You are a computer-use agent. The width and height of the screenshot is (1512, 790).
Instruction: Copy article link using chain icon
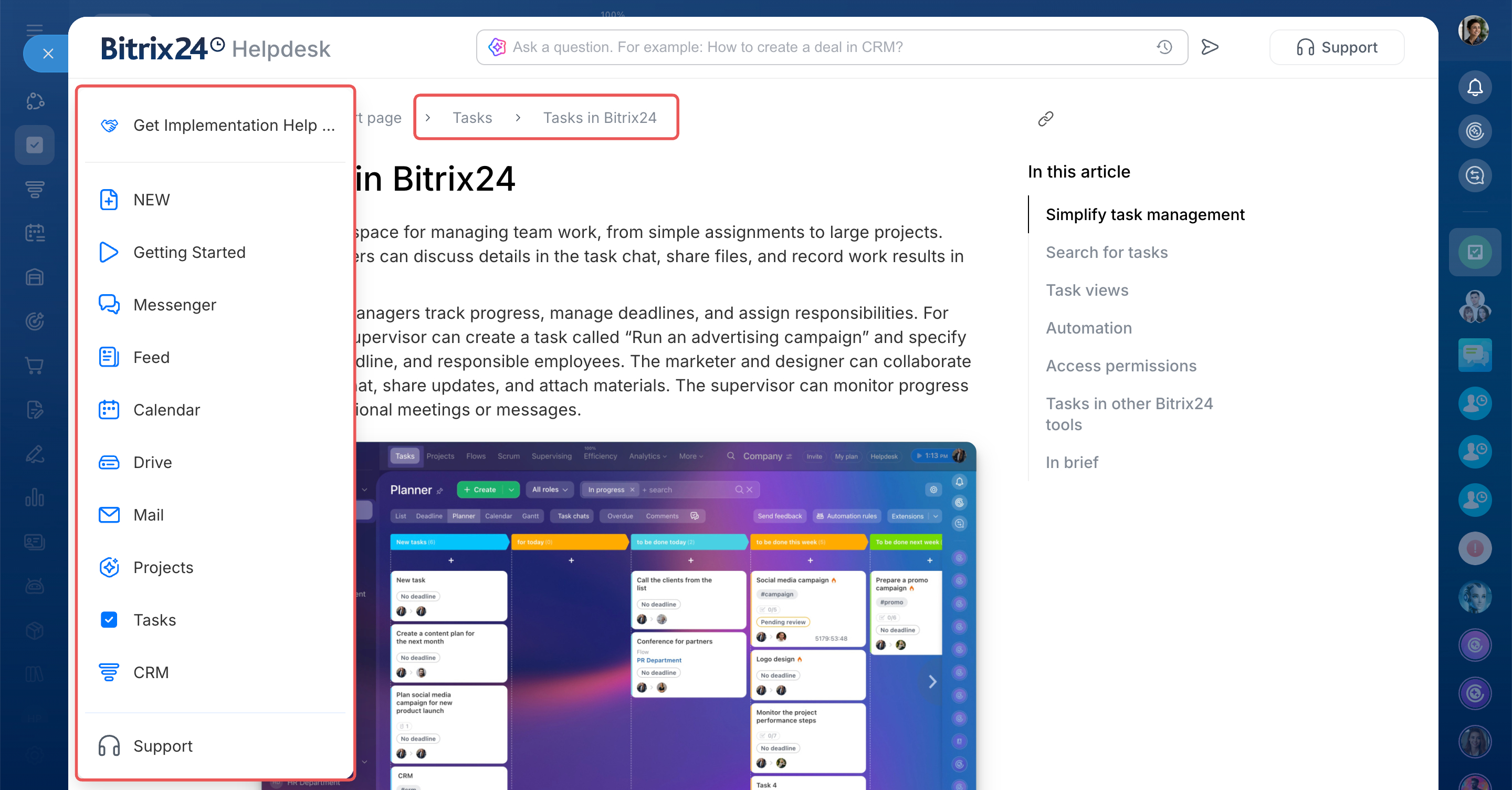1046,119
